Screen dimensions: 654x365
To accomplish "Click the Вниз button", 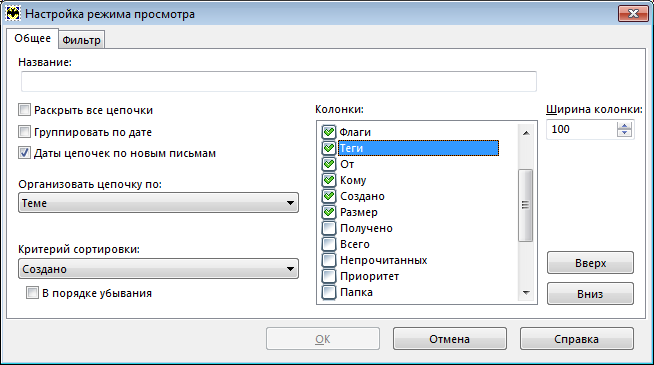I will pyautogui.click(x=590, y=294).
